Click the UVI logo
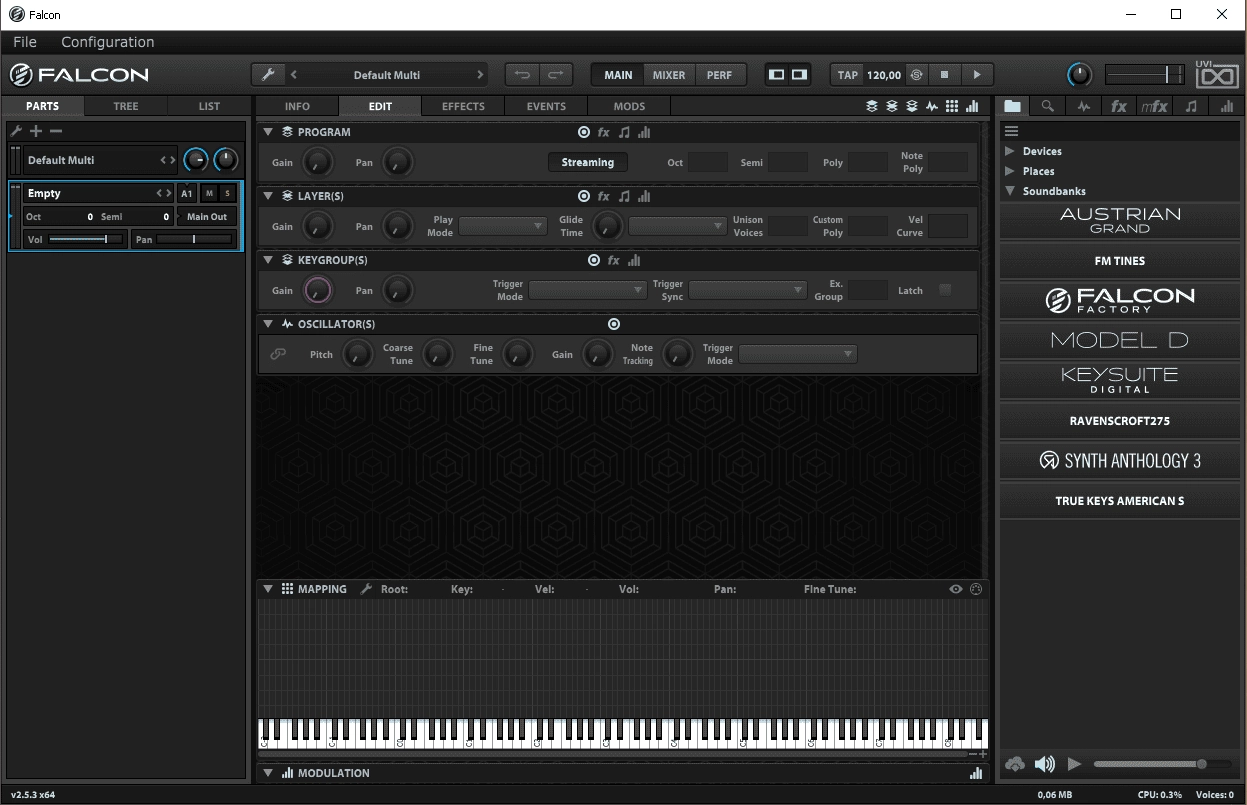The width and height of the screenshot is (1247, 805). [1216, 74]
